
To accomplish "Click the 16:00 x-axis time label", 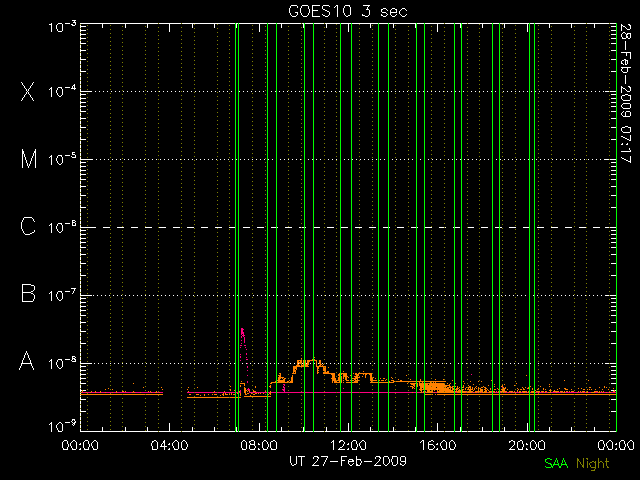I will click(x=438, y=445).
